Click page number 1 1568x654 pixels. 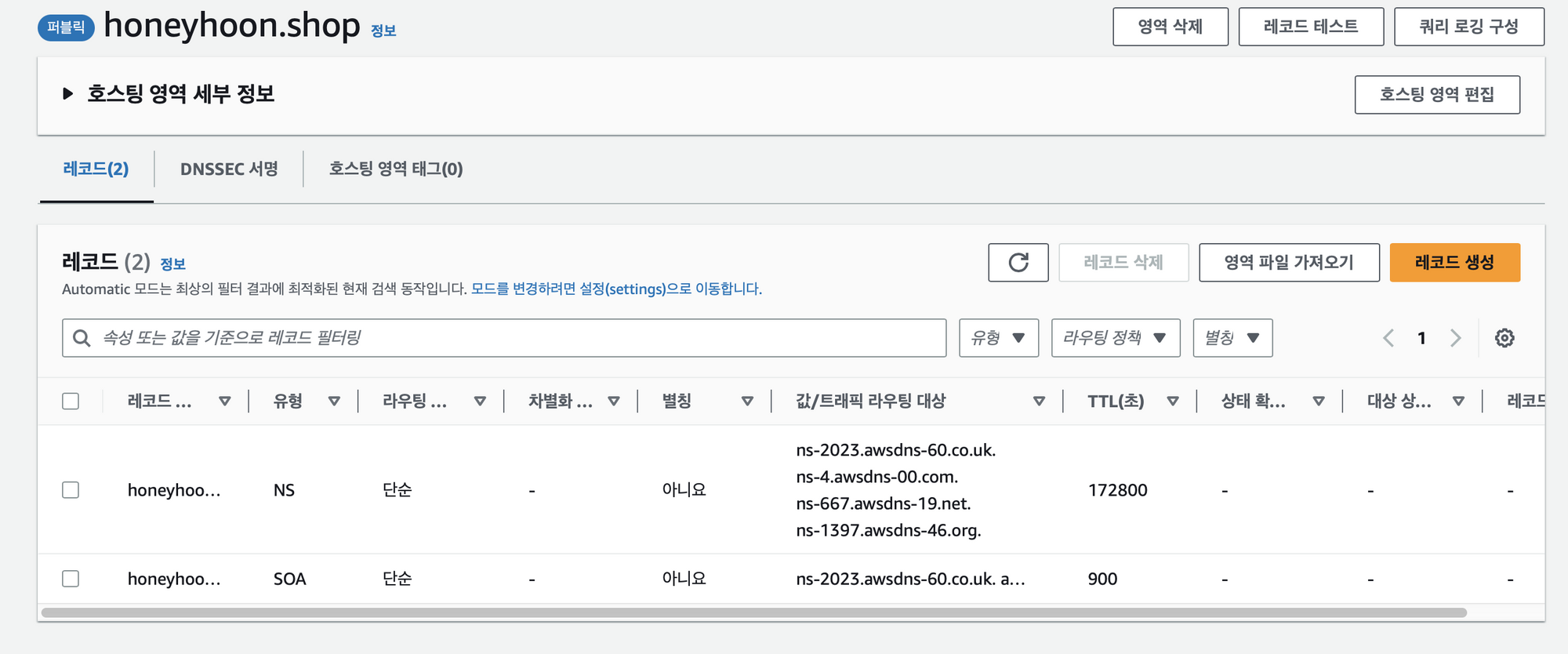(x=1421, y=338)
